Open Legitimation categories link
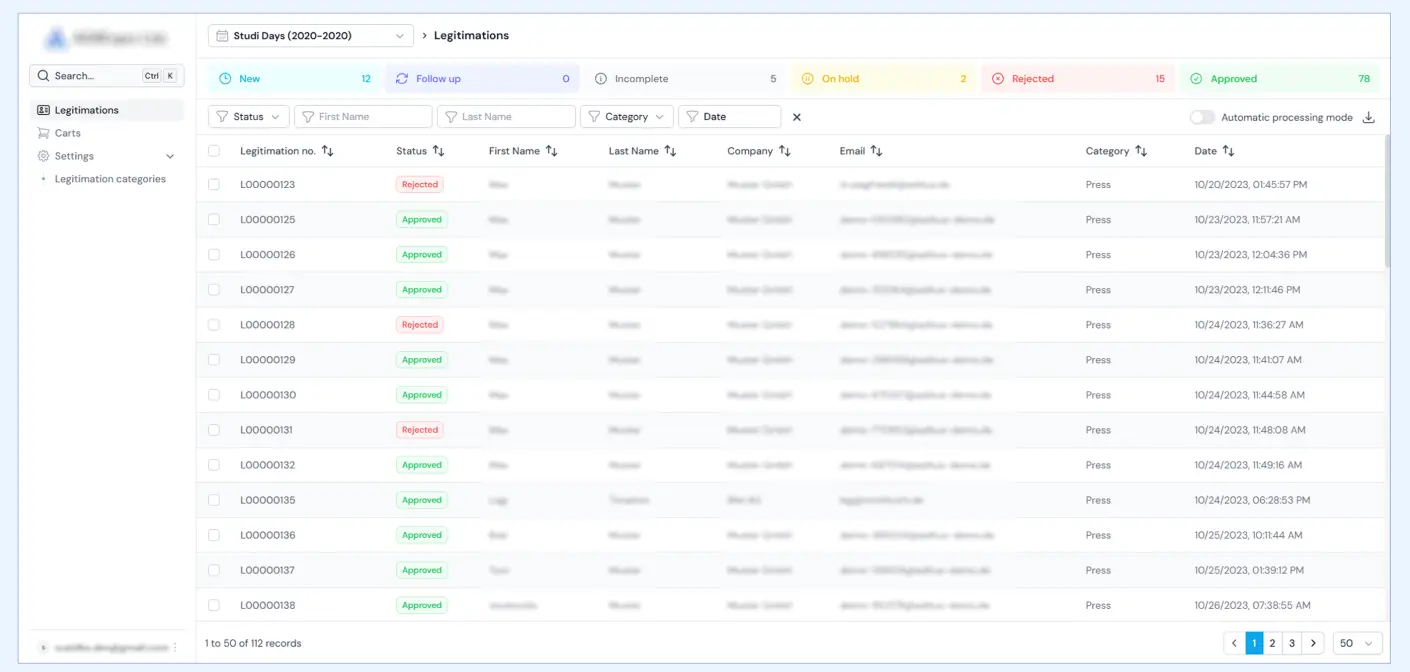This screenshot has height=672, width=1410. click(x=110, y=179)
